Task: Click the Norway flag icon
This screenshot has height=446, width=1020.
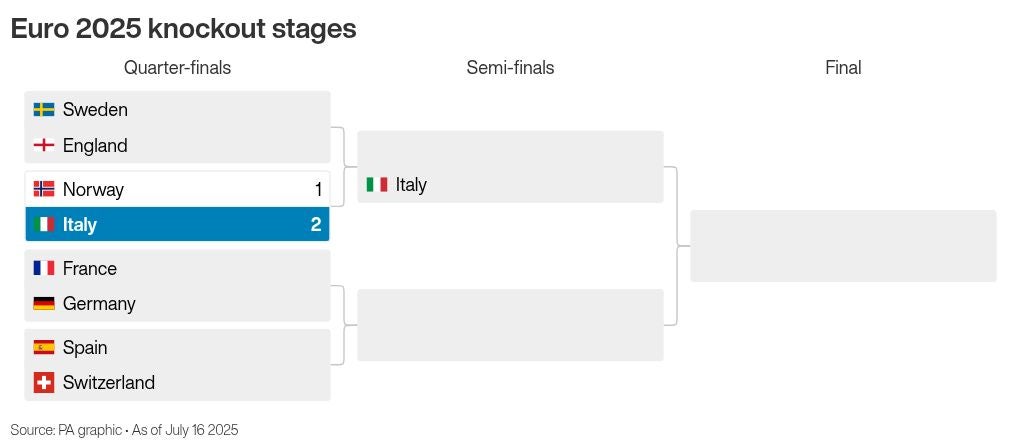Action: coord(44,189)
